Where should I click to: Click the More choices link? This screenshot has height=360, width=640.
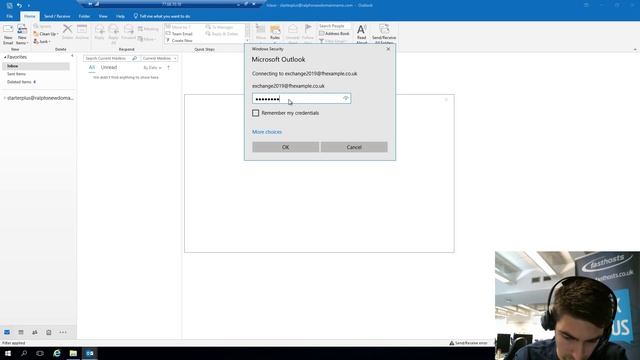pyautogui.click(x=267, y=132)
